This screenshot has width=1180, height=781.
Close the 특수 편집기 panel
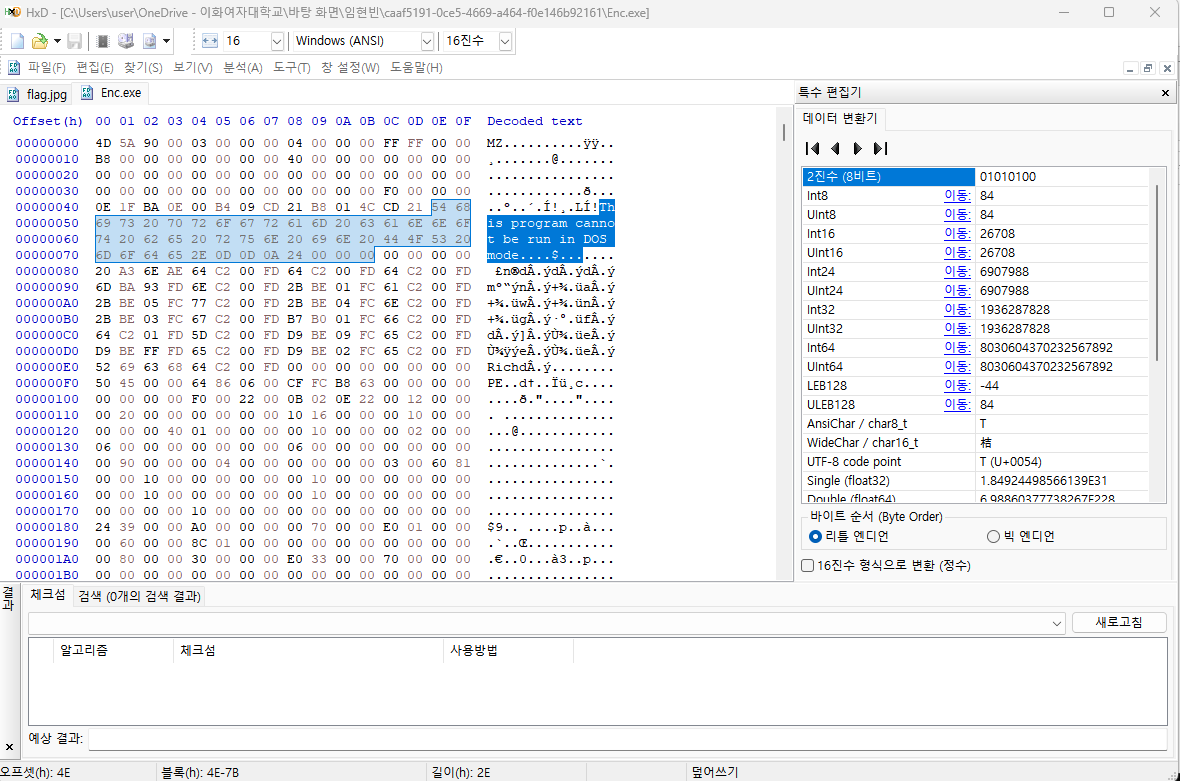1165,93
